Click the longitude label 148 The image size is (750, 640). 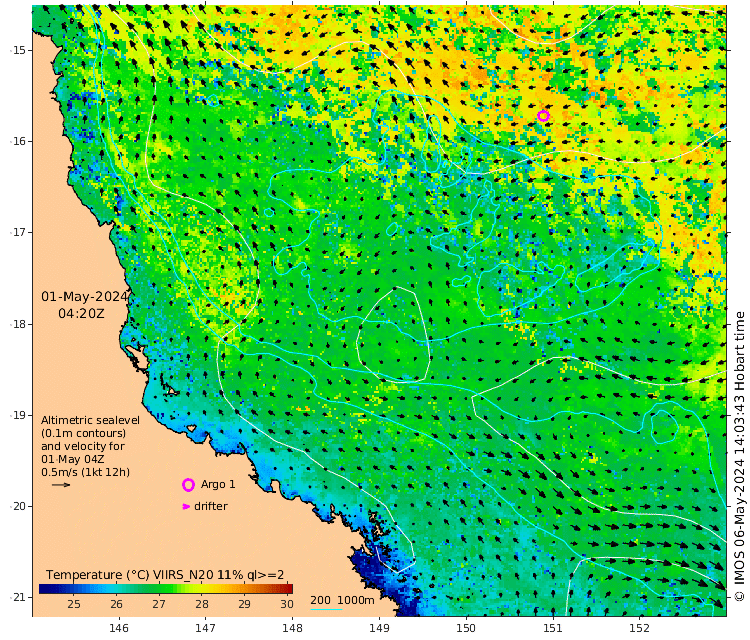click(x=292, y=628)
